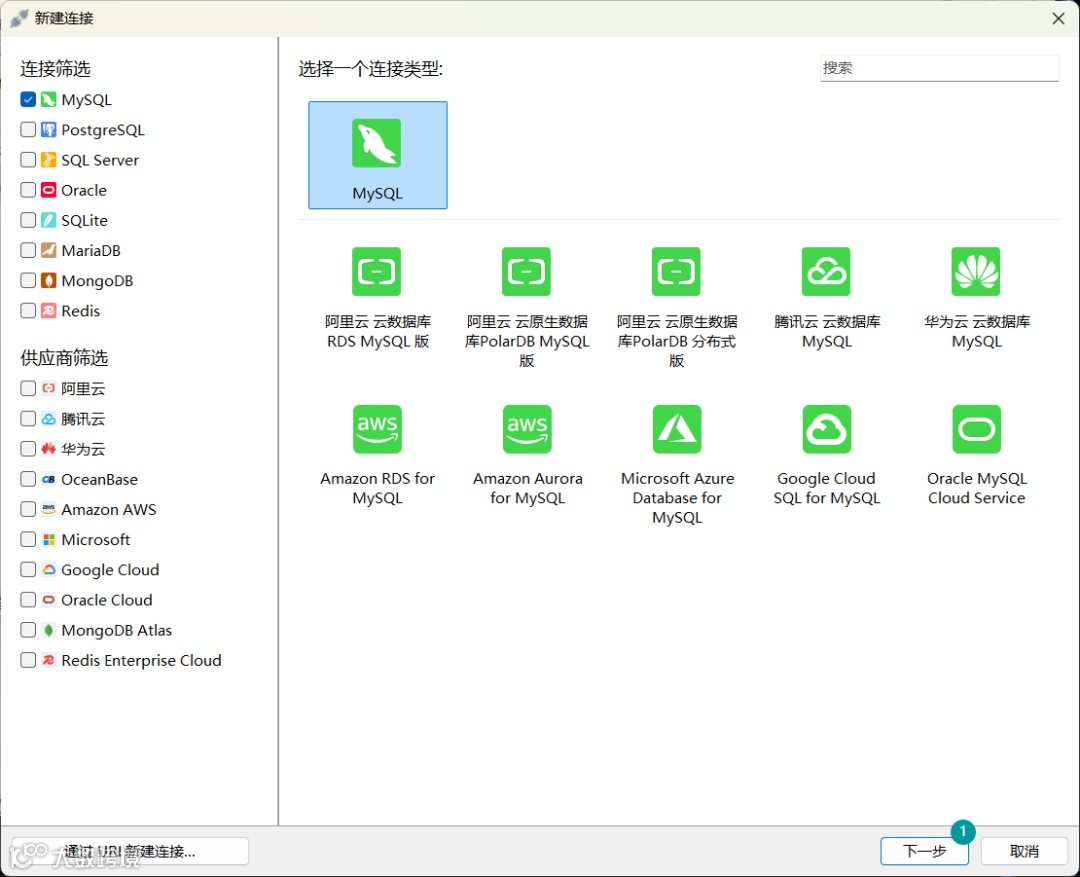Choose 阿里云 PolarDB MySQL 版 icon
The height and width of the screenshot is (877, 1080).
[527, 271]
